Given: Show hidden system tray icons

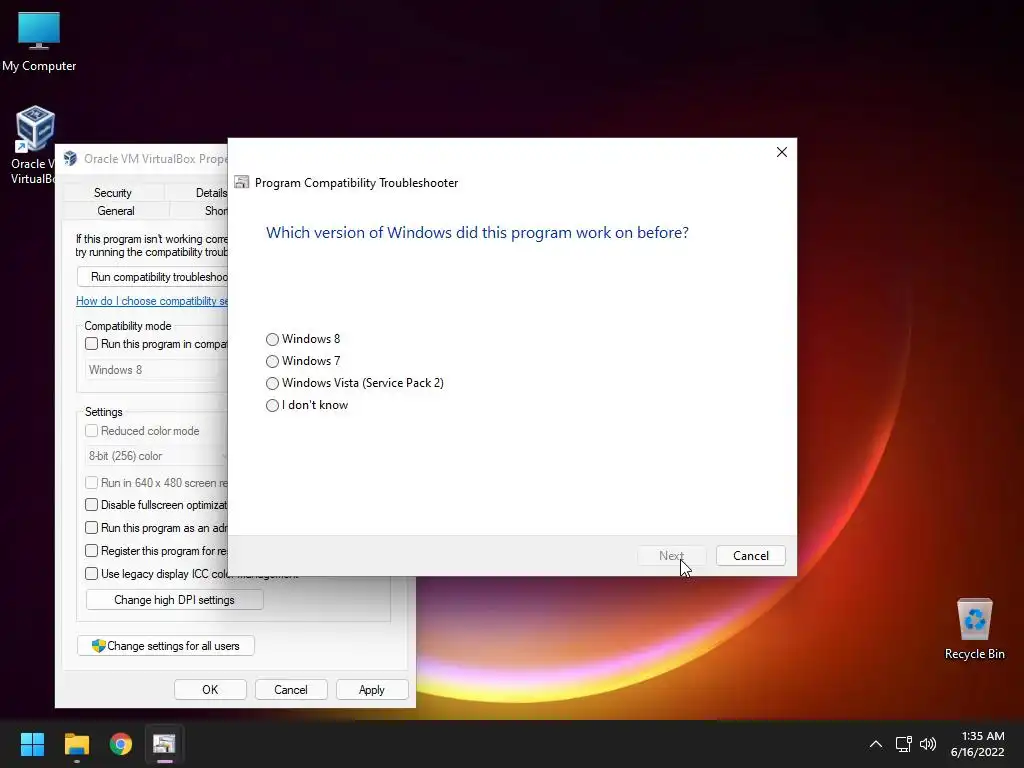Looking at the screenshot, I should [876, 744].
